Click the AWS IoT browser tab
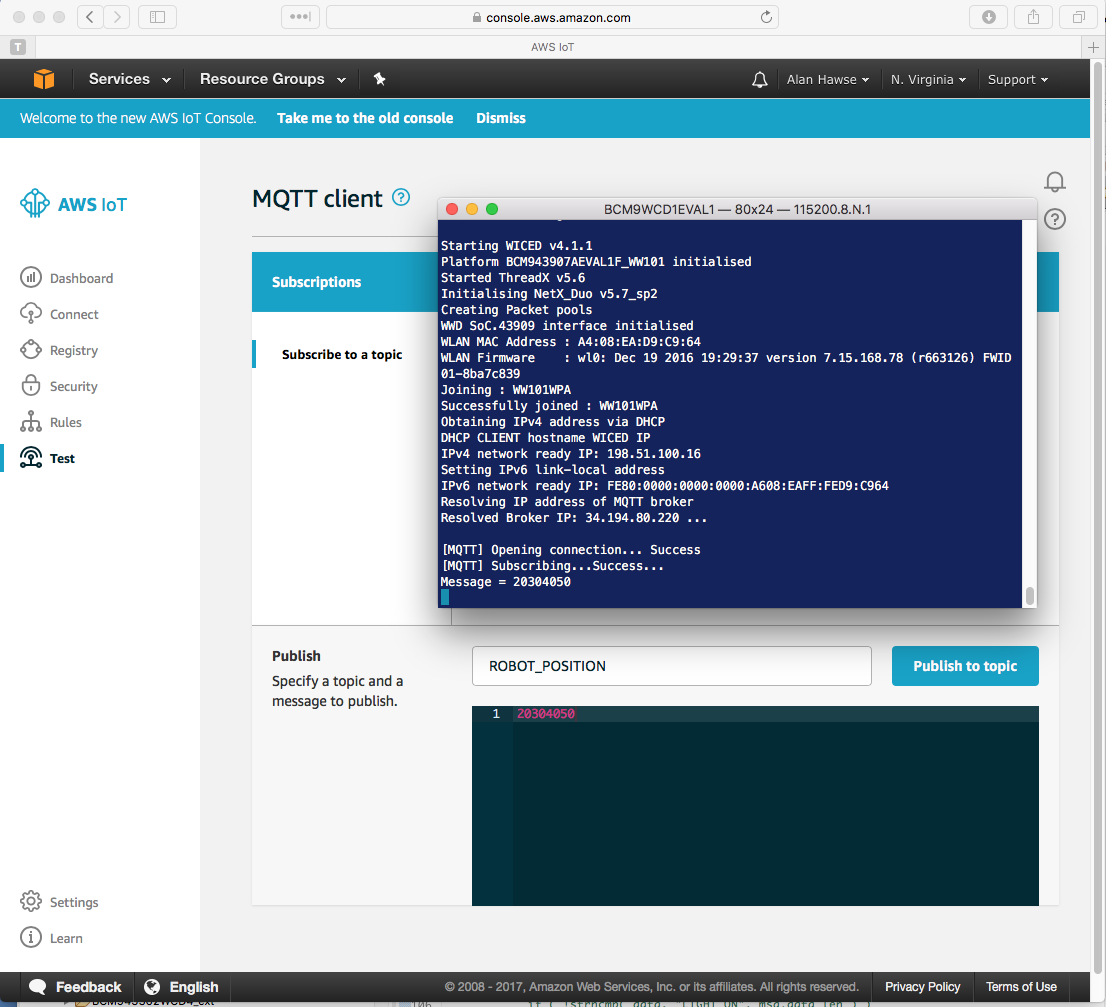This screenshot has height=1007, width=1106. 552,47
